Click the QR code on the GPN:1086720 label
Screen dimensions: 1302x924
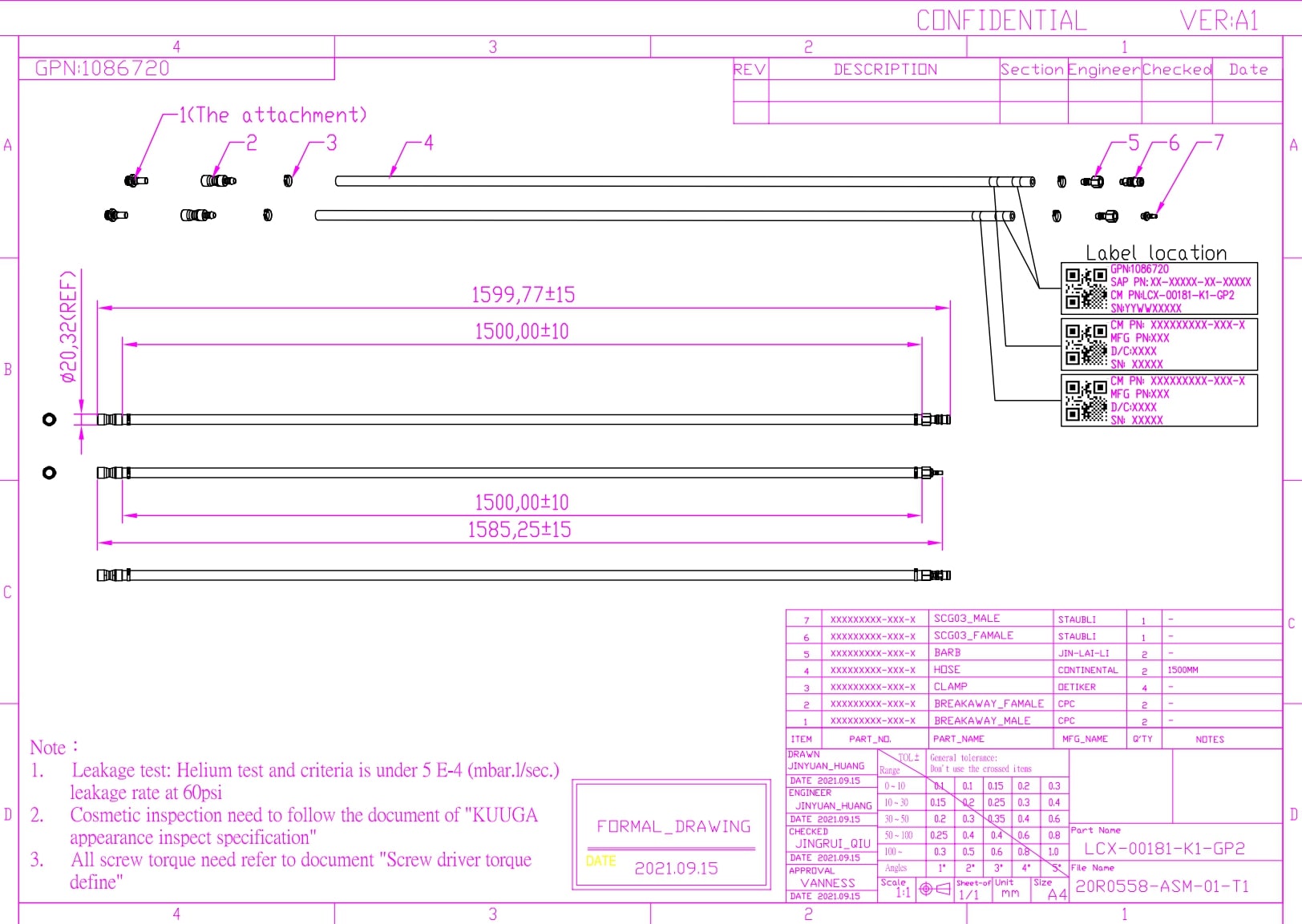tap(1086, 288)
